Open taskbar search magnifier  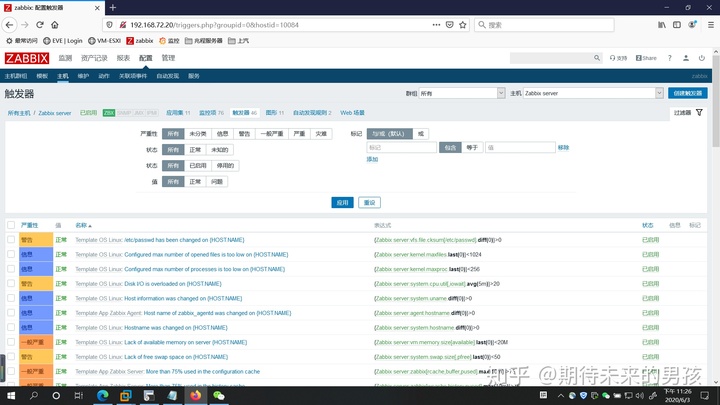(34, 395)
